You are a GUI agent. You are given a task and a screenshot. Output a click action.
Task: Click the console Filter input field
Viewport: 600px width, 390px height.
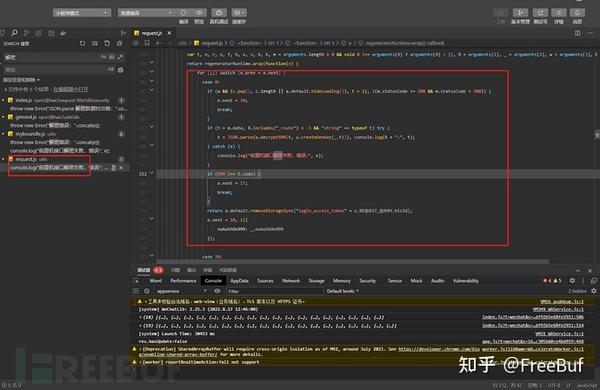[274, 291]
